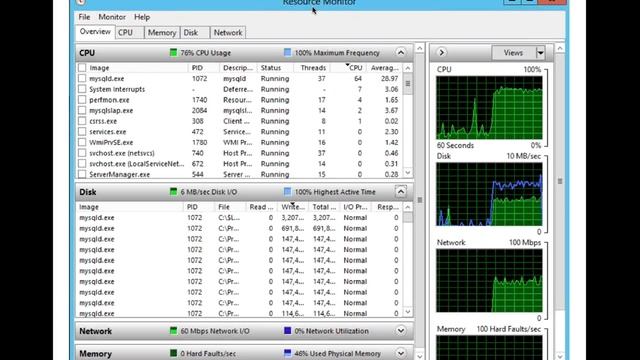Click the Network activity graph

pyautogui.click(x=489, y=281)
